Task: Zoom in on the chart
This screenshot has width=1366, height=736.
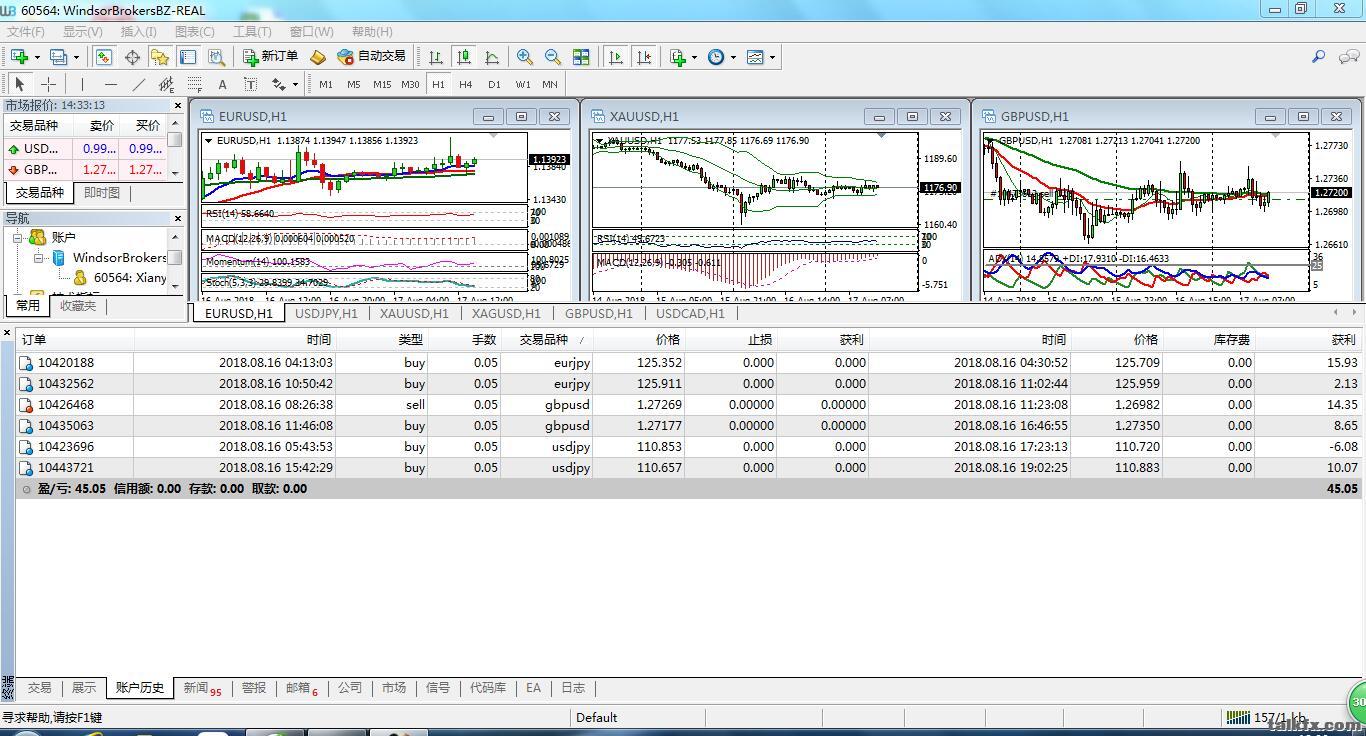Action: [524, 57]
